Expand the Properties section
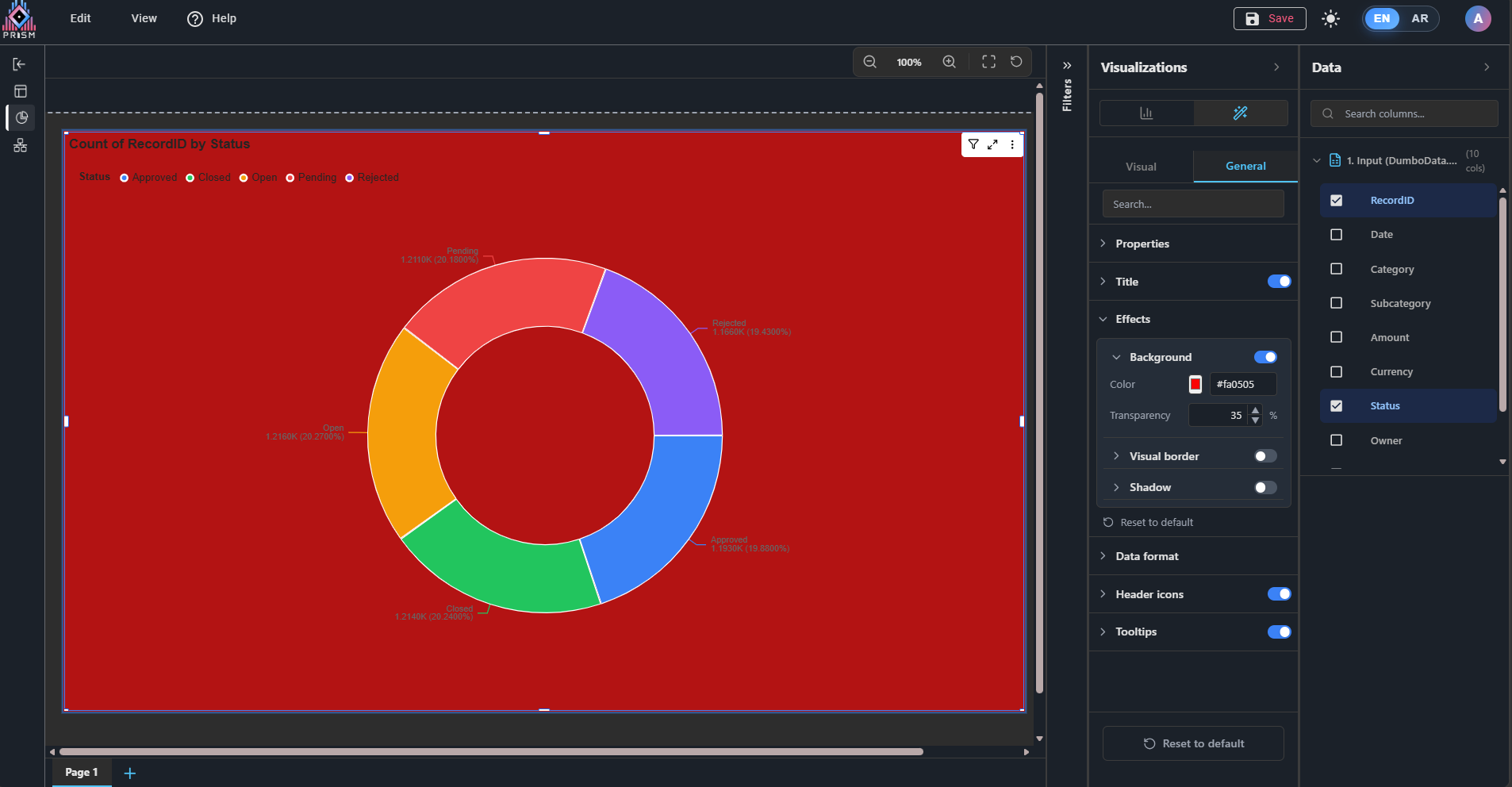Image resolution: width=1512 pixels, height=787 pixels. (1142, 244)
